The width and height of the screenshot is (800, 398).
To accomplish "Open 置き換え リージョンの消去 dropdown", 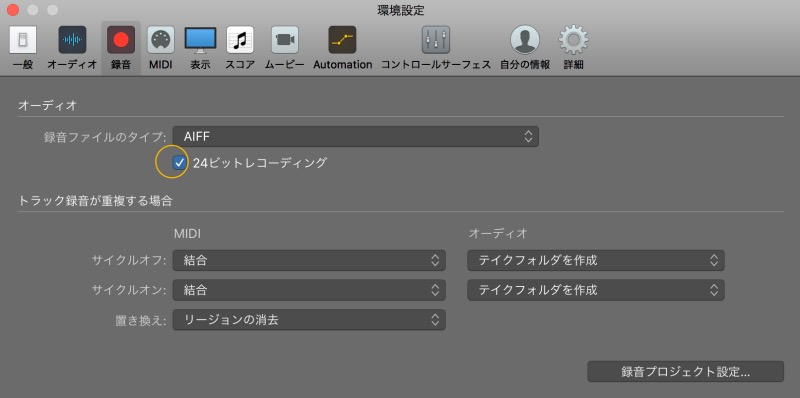I will click(309, 320).
